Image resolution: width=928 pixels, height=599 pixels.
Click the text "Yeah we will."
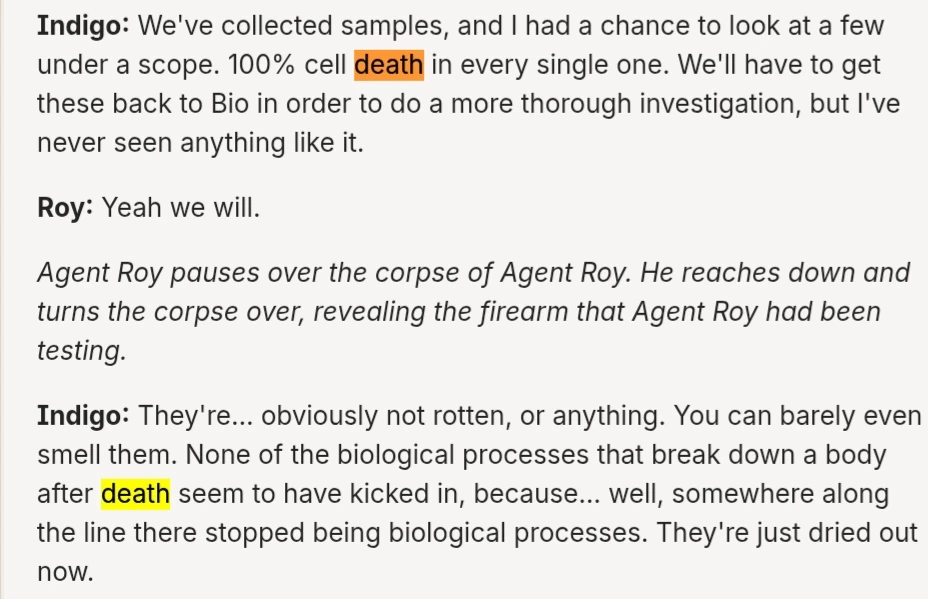tap(181, 208)
